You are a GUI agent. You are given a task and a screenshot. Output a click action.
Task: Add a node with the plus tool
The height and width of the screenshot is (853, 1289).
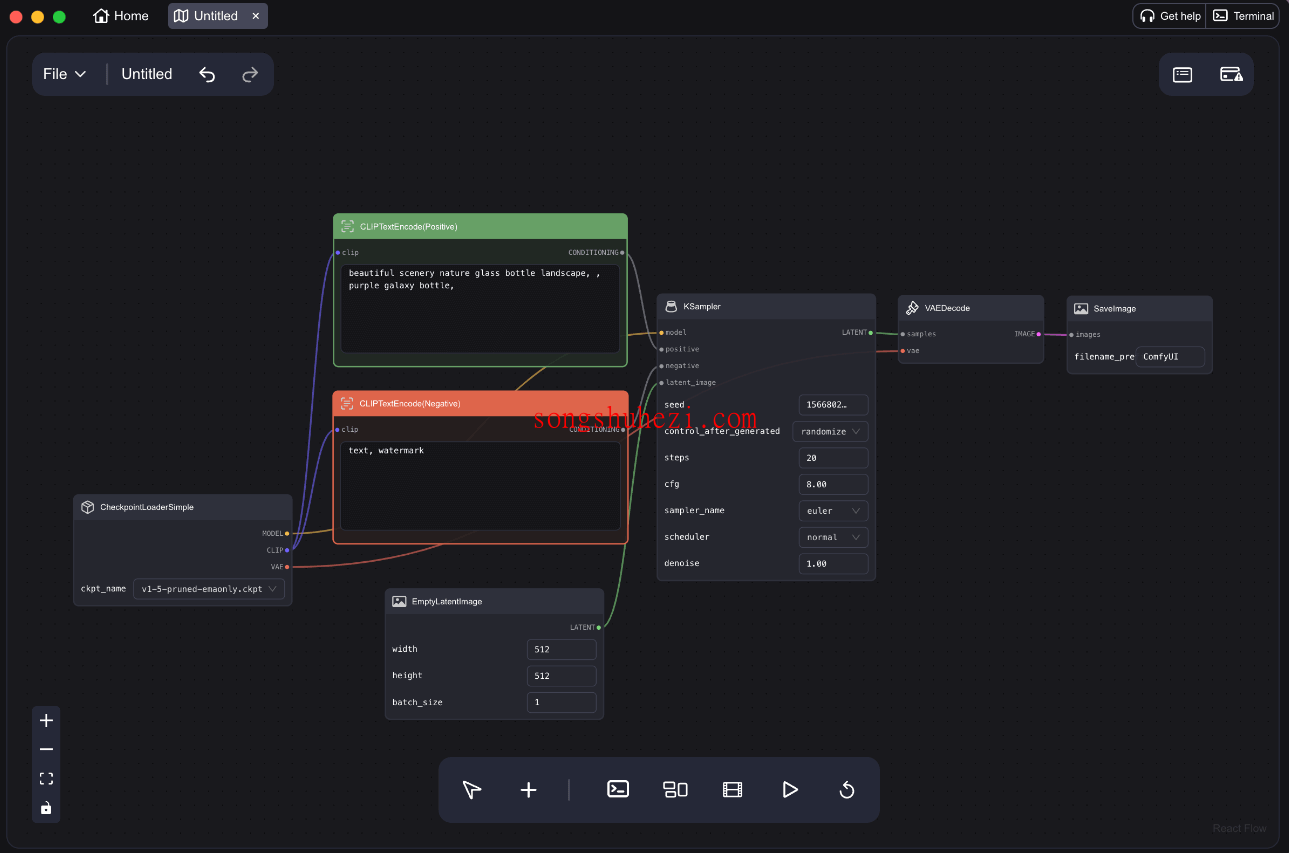click(x=529, y=790)
